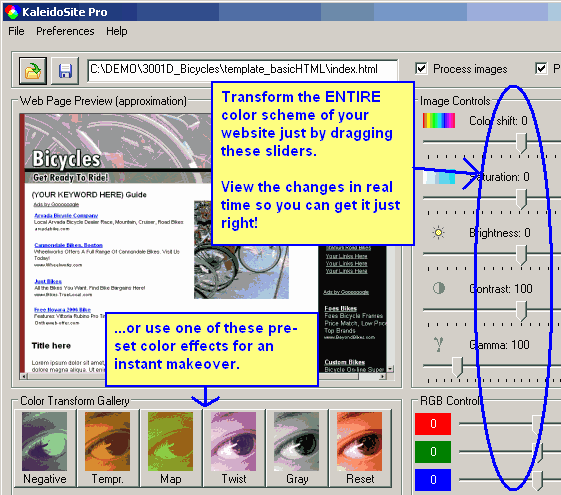Apply the Negative color effect
Screen dimensions: 561x495
pyautogui.click(x=45, y=448)
